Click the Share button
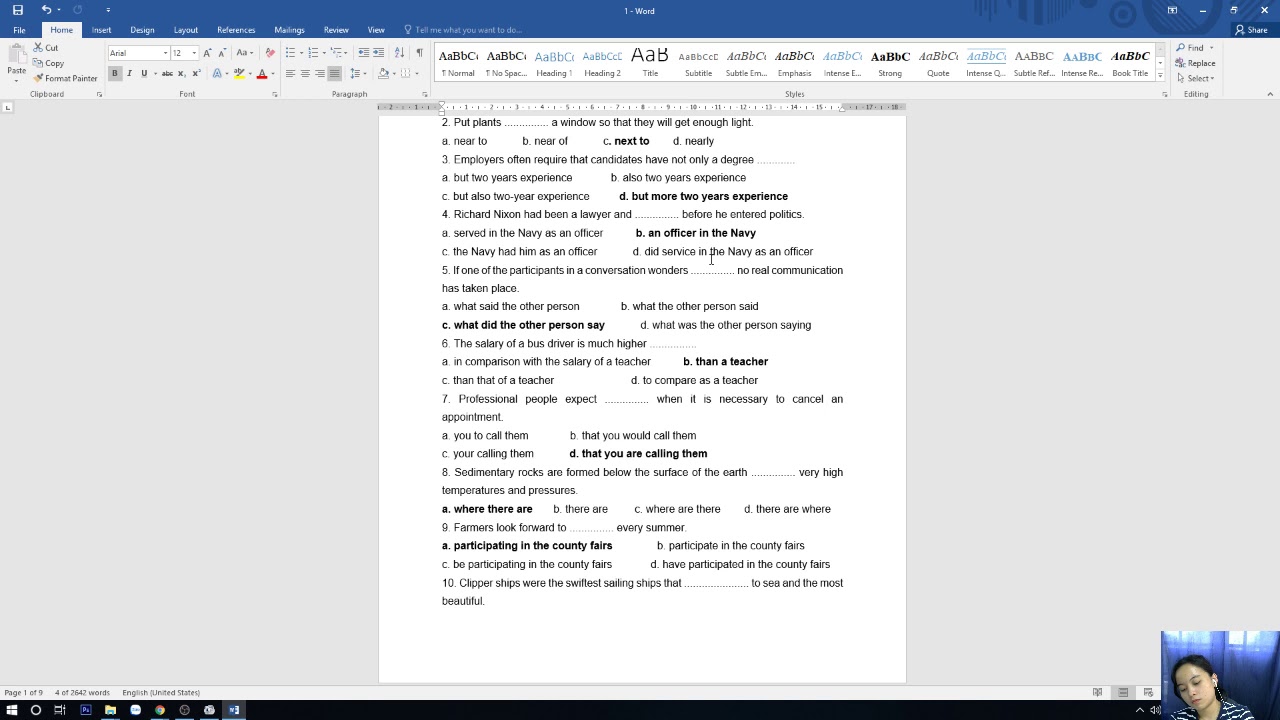Screen dimensions: 1280x720 (x=1251, y=30)
